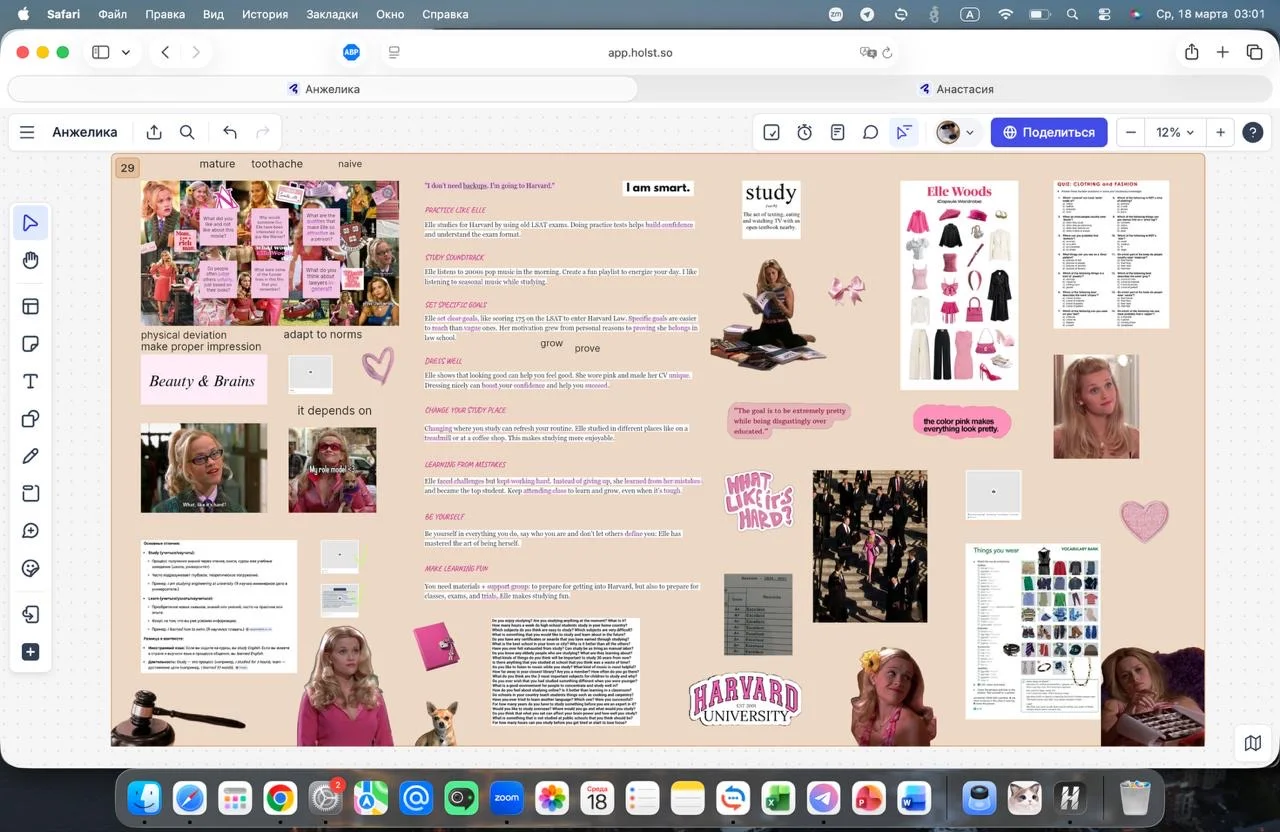Viewport: 1280px width, 832px height.
Task: Search the board with the magnifier
Action: pyautogui.click(x=187, y=132)
